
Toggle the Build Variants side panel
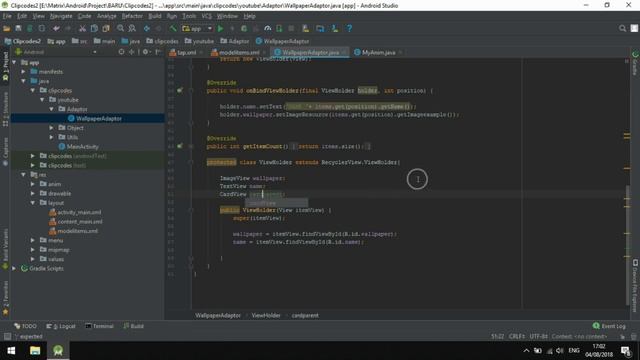point(5,248)
